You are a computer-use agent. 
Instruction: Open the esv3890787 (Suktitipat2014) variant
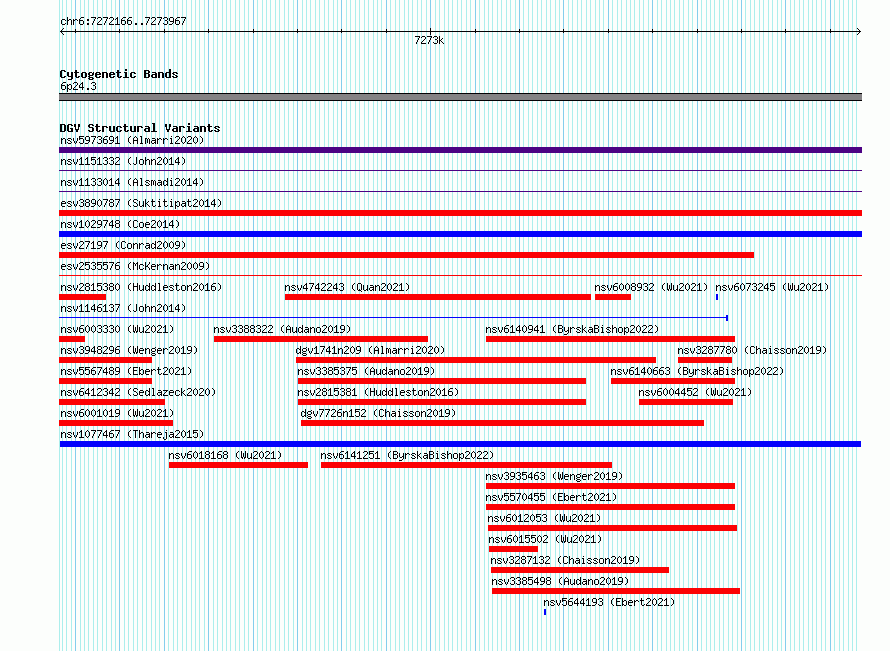[141, 203]
